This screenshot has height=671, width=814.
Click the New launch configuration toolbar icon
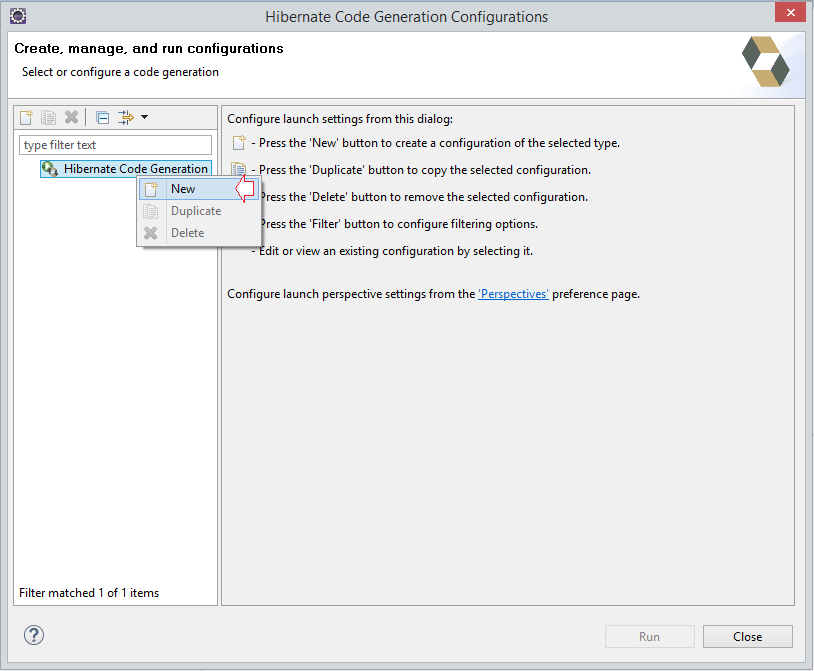pyautogui.click(x=25, y=117)
